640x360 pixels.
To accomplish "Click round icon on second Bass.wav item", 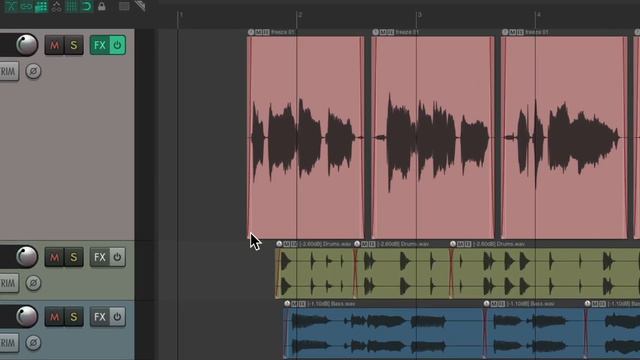I will pyautogui.click(x=487, y=303).
